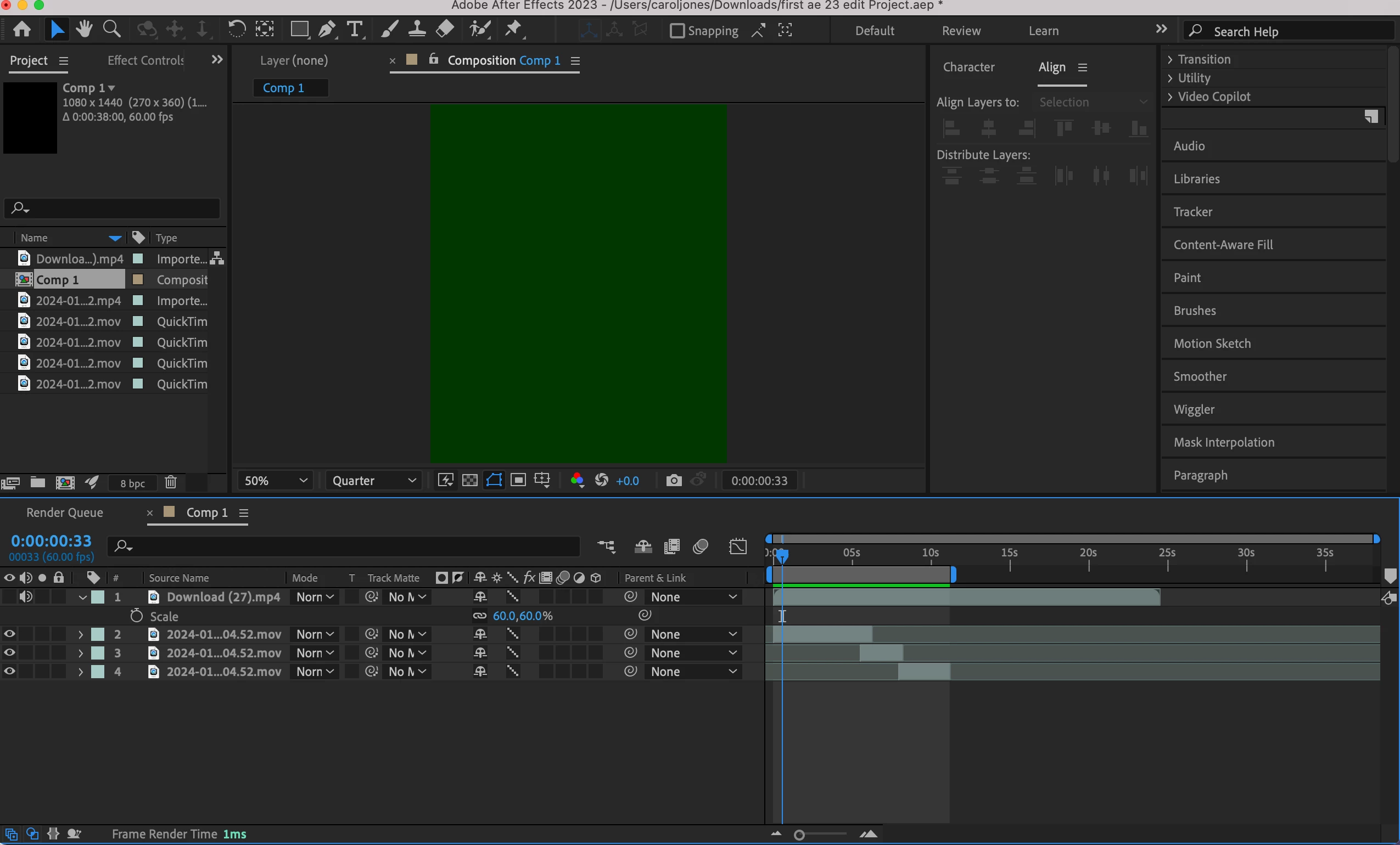Open the 50% magnification dropdown
The image size is (1400, 845).
(x=276, y=481)
